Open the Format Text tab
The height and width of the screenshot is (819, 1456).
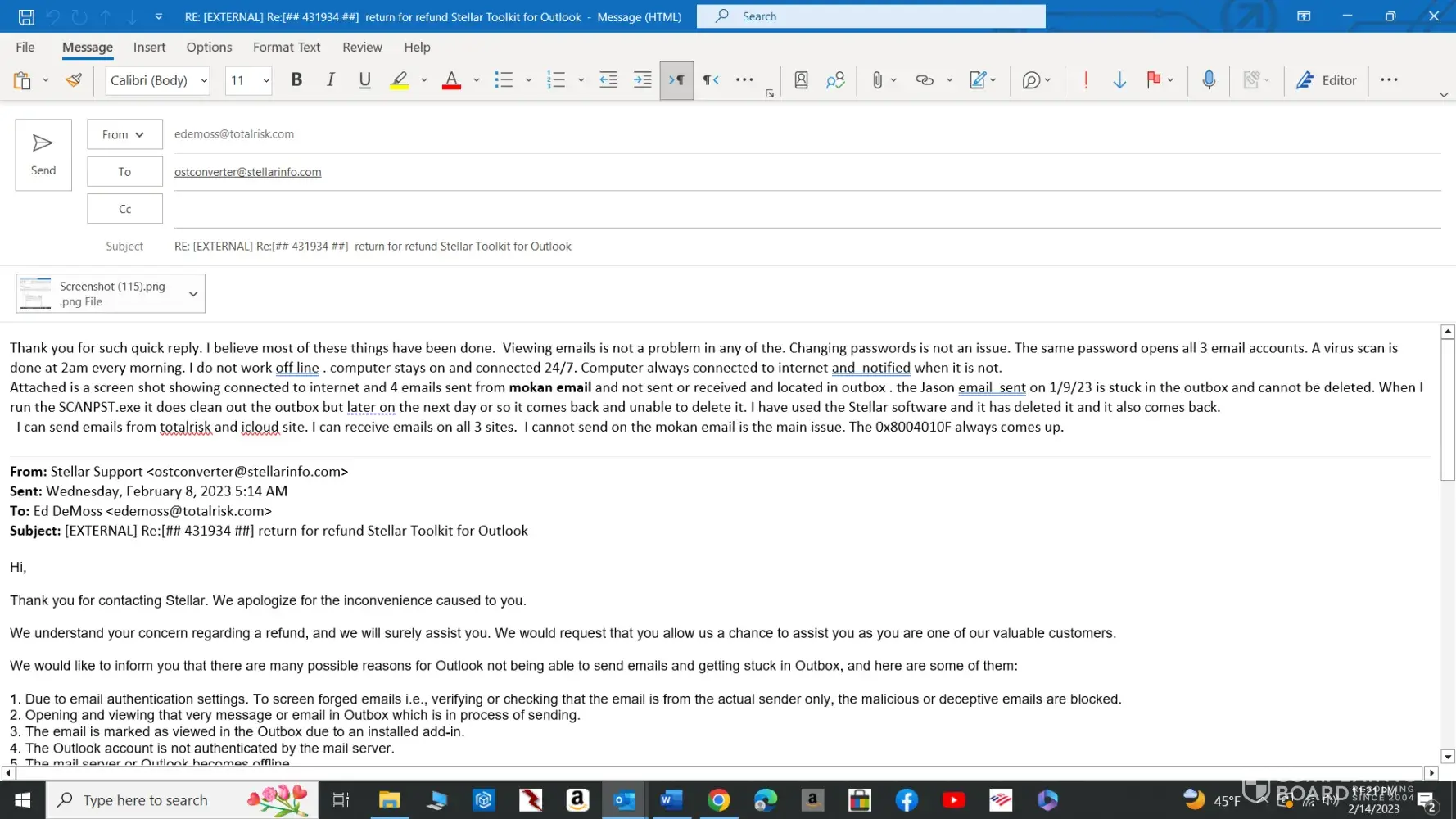(x=286, y=48)
